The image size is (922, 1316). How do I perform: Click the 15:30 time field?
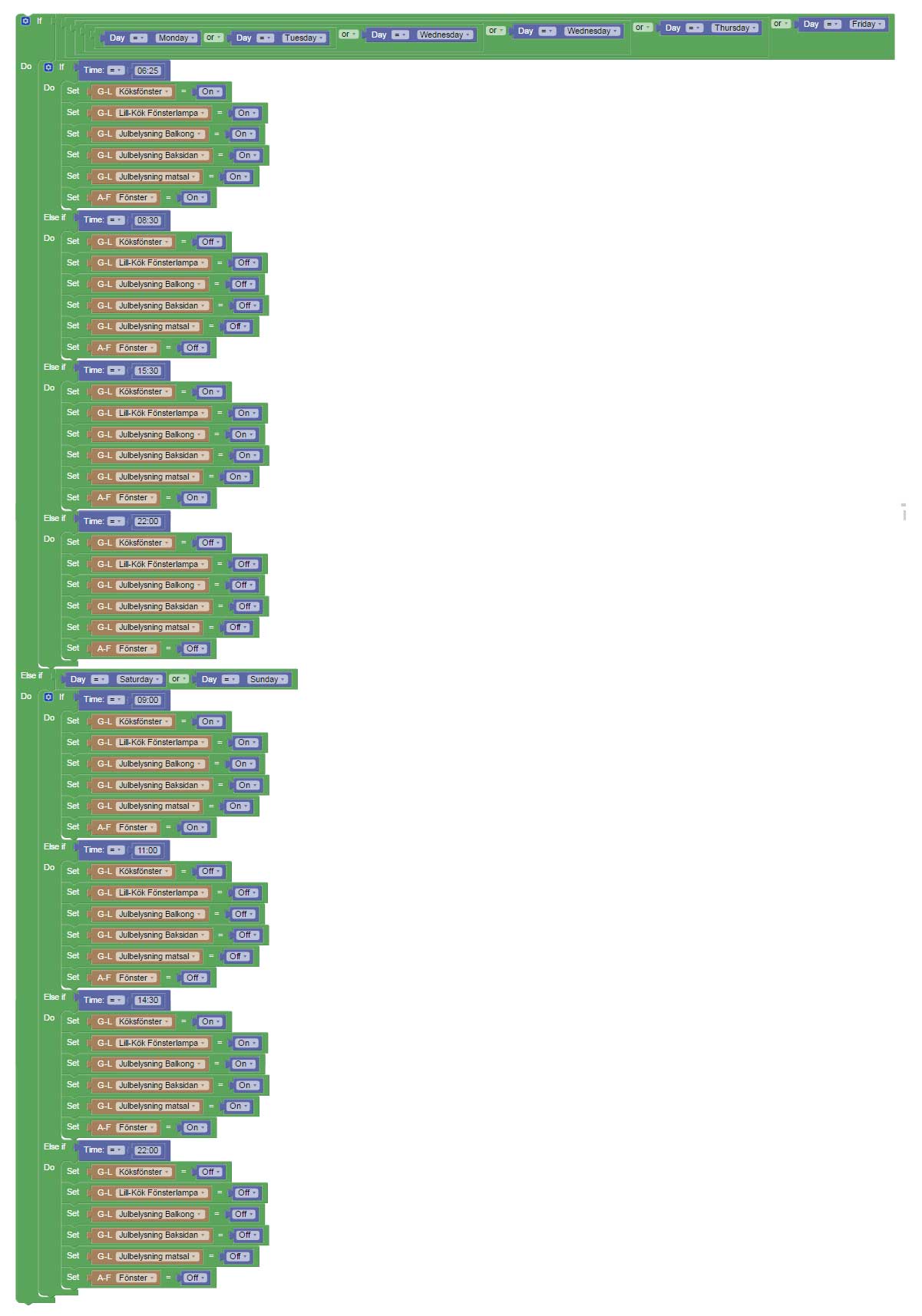click(147, 371)
